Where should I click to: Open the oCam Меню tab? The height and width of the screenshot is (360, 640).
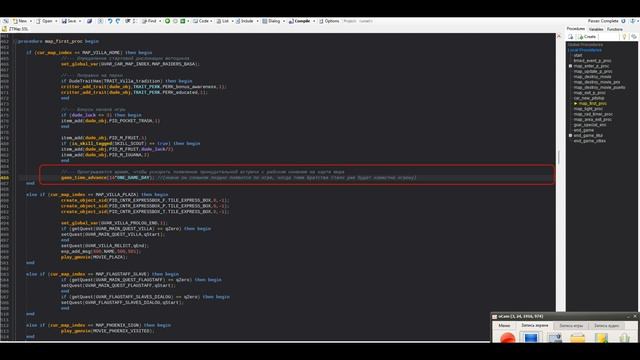504,325
